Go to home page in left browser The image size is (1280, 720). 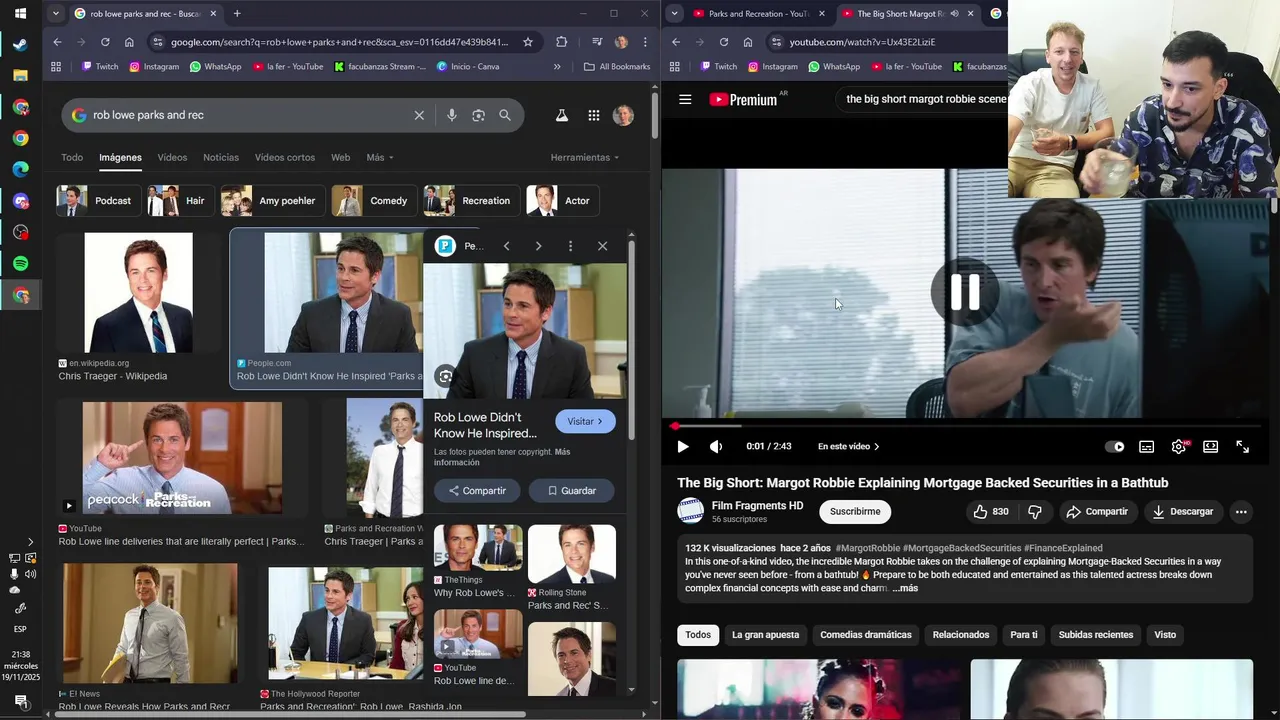click(x=129, y=42)
